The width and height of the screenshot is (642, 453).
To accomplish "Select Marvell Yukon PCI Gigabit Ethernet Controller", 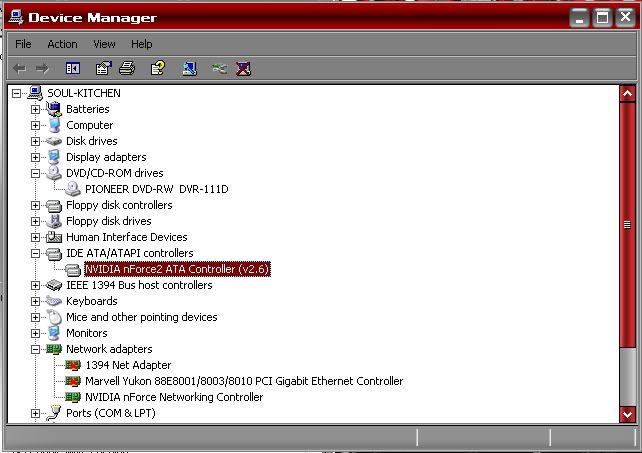I will click(244, 381).
